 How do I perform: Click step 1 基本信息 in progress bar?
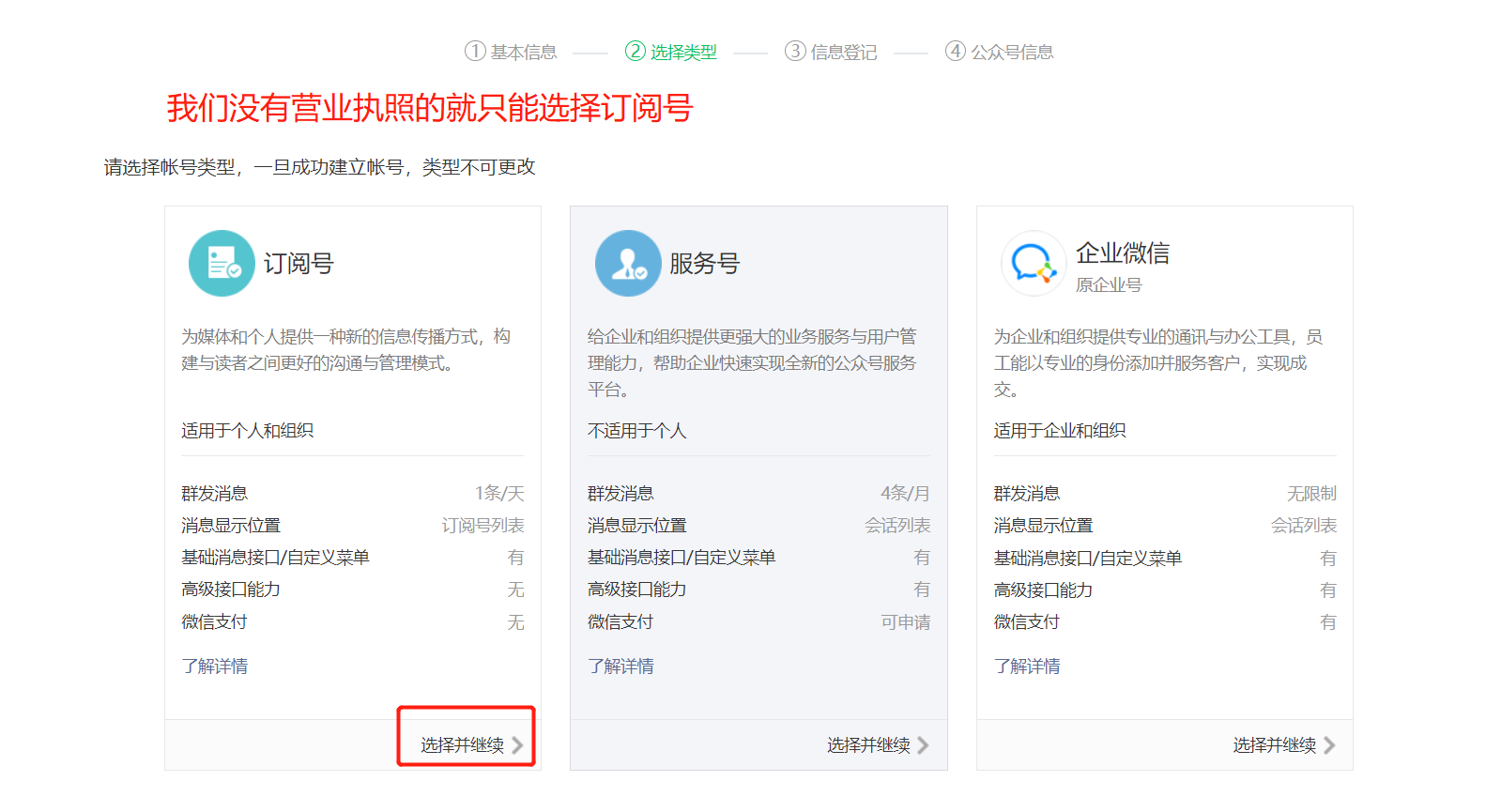pyautogui.click(x=511, y=52)
